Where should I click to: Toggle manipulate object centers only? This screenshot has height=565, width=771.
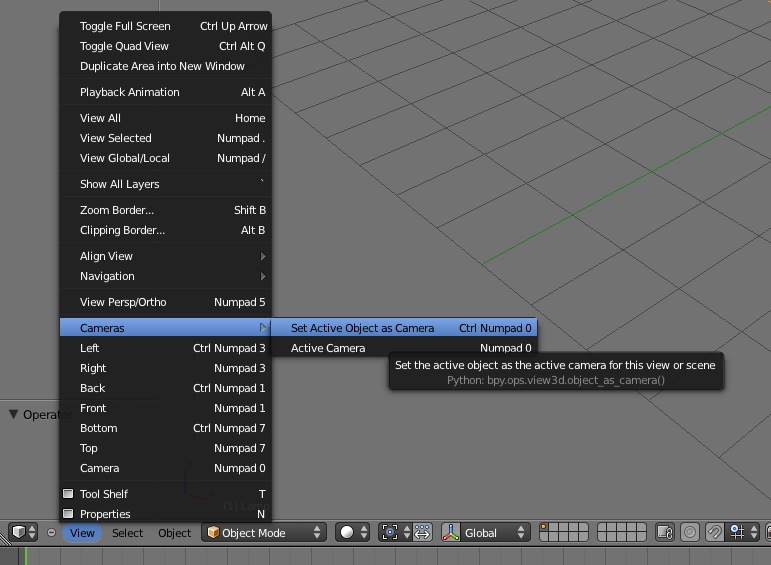(422, 533)
